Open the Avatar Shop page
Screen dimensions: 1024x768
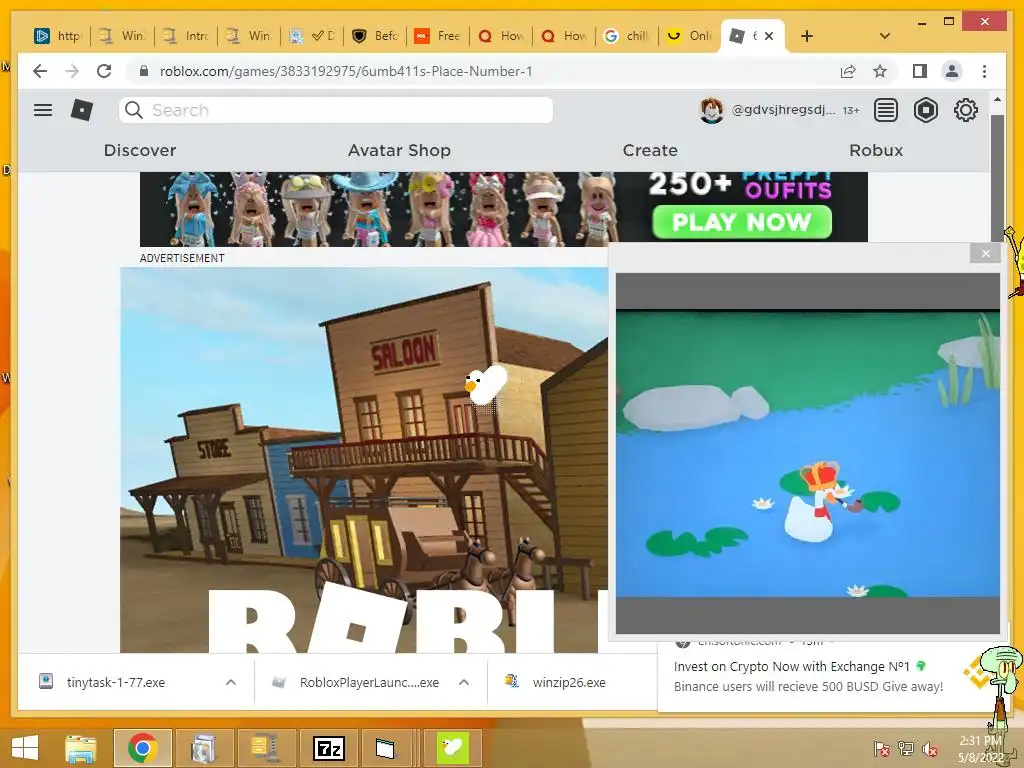click(399, 150)
